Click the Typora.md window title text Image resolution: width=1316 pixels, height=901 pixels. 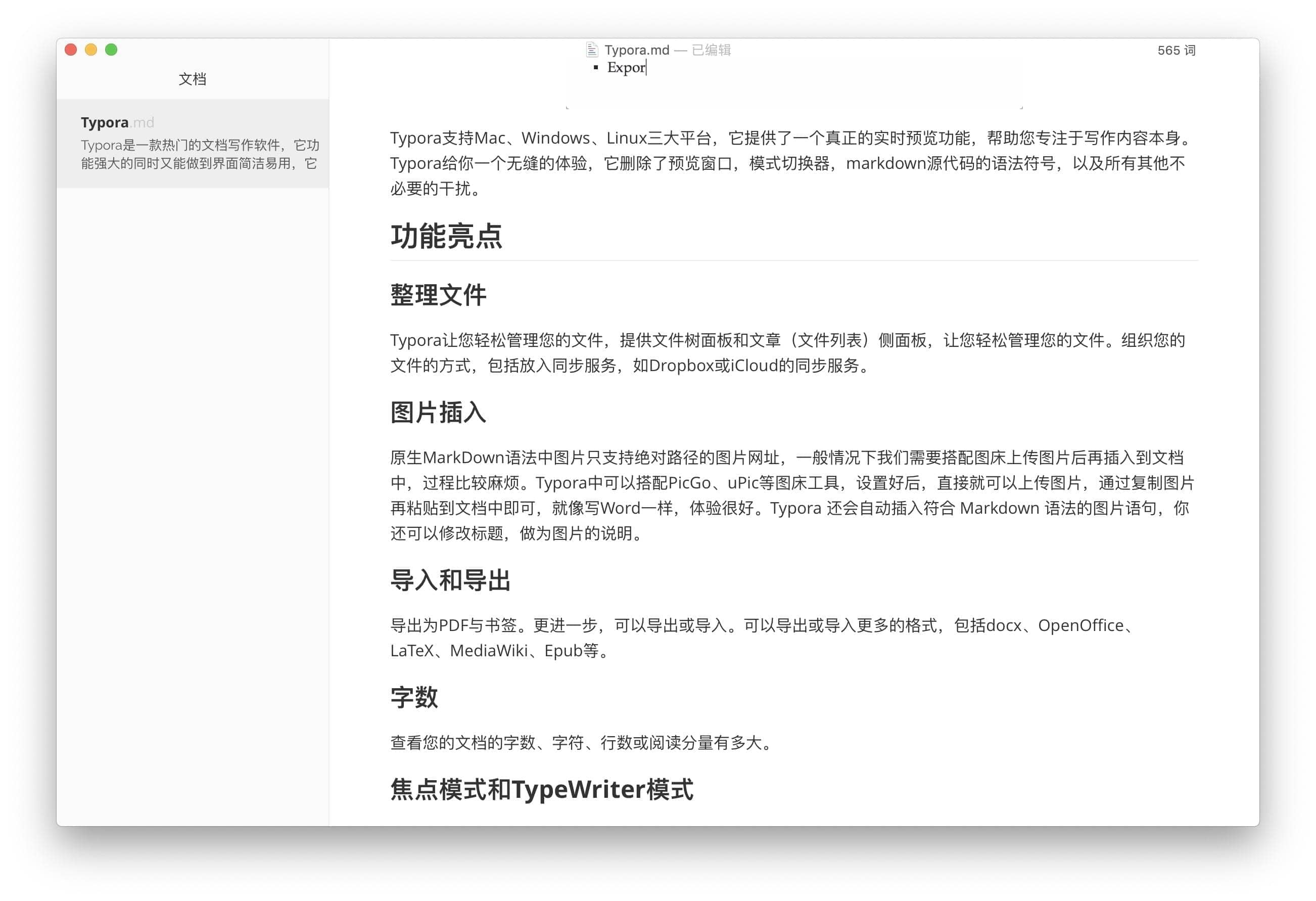tap(636, 50)
